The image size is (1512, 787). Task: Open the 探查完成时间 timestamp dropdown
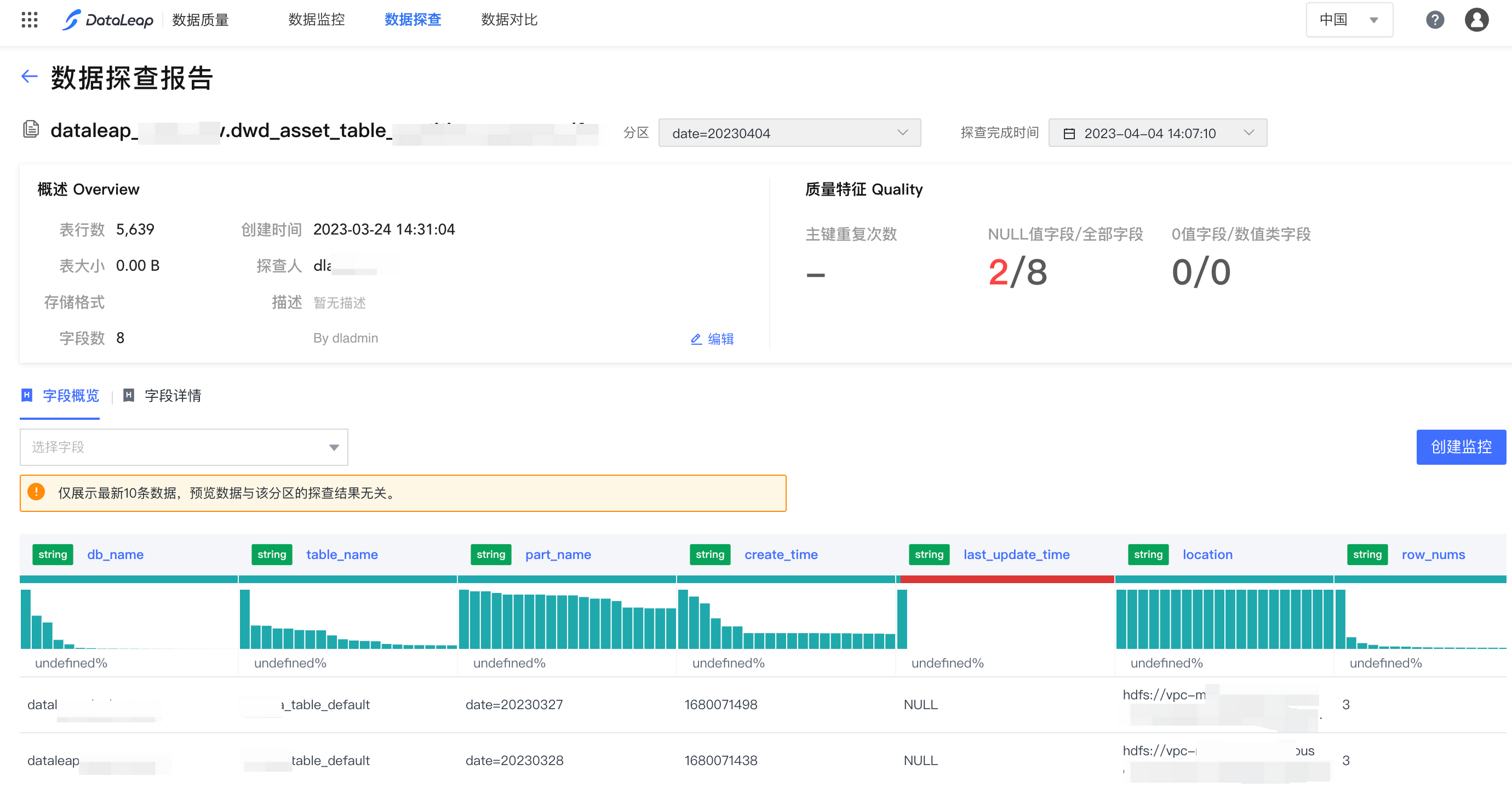coord(1157,133)
